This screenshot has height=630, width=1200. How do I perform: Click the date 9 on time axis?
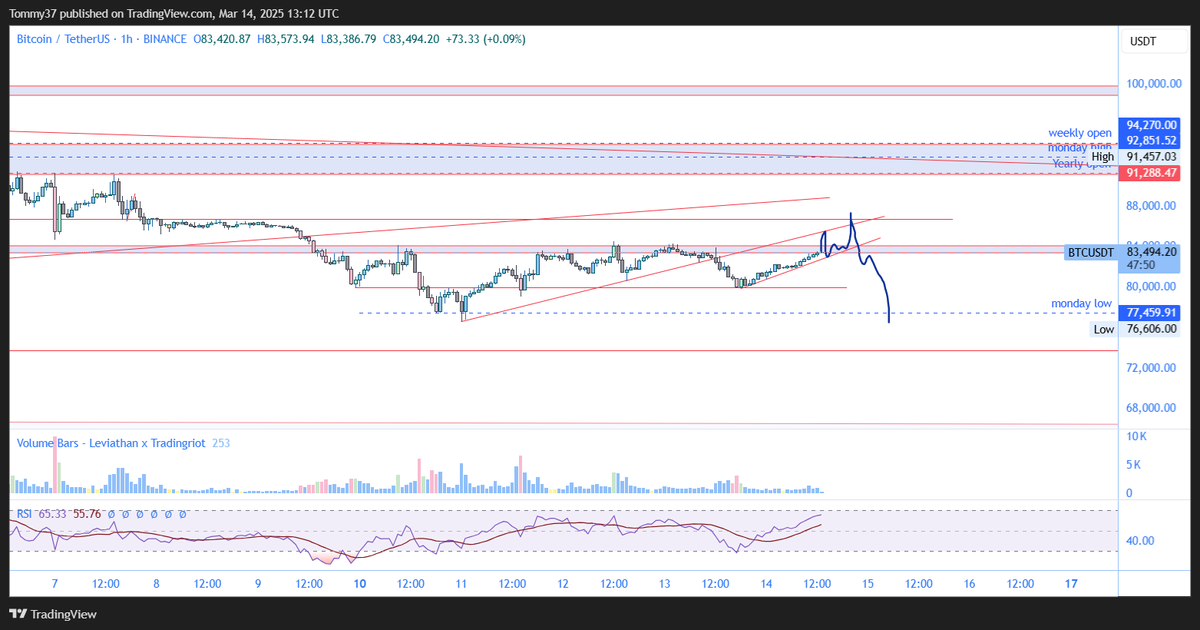258,584
